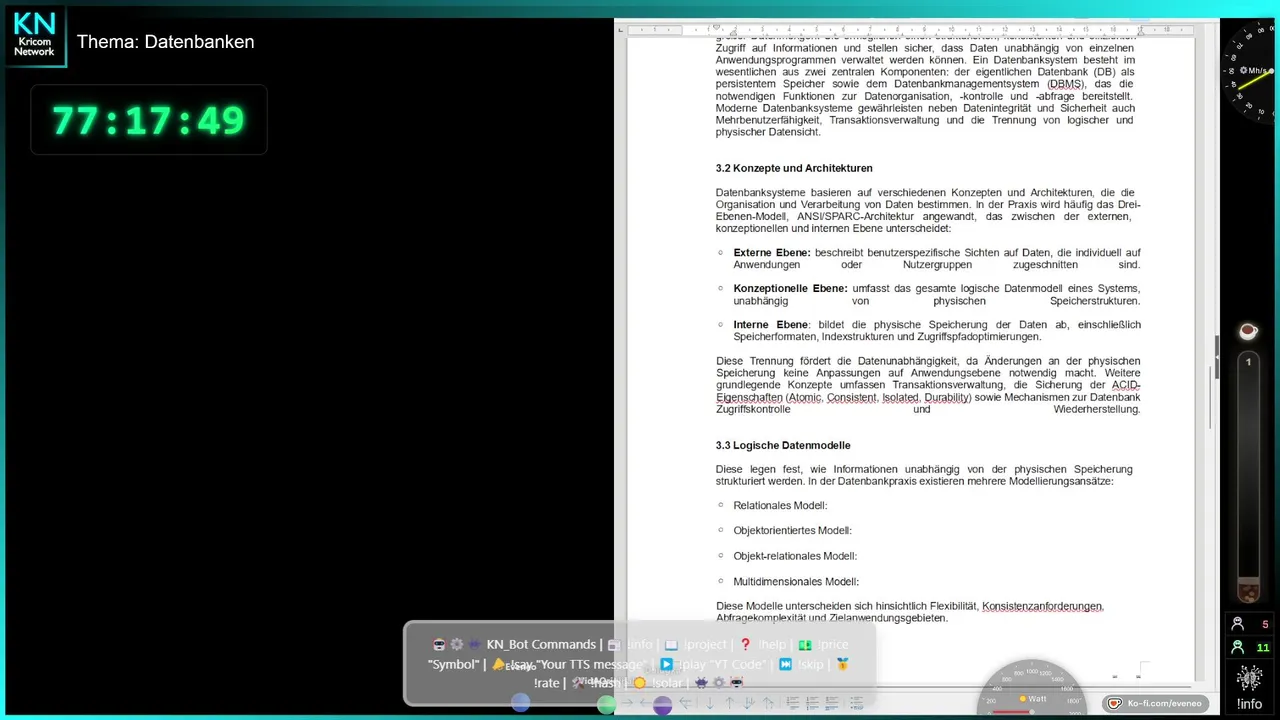Click the Mh/s hashrate gauge
The height and width of the screenshot is (720, 1280).
(x=1250, y=72)
